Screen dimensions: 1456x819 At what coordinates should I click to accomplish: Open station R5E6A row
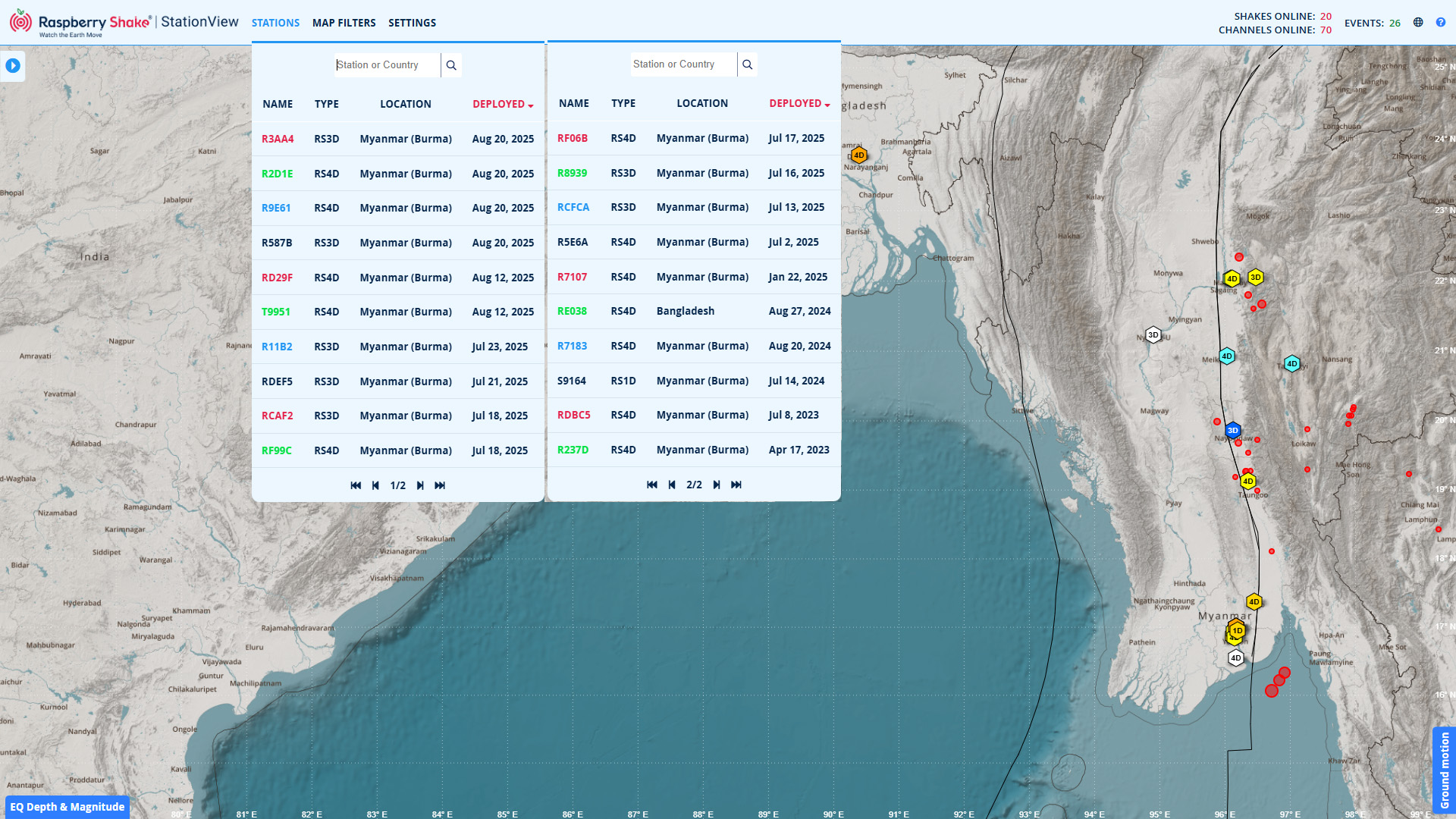(694, 243)
